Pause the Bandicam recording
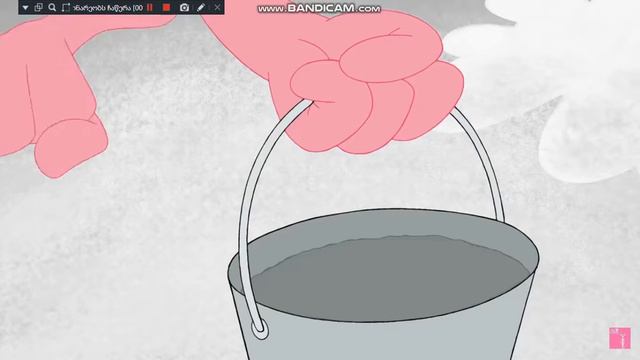640x360 pixels. pos(150,7)
